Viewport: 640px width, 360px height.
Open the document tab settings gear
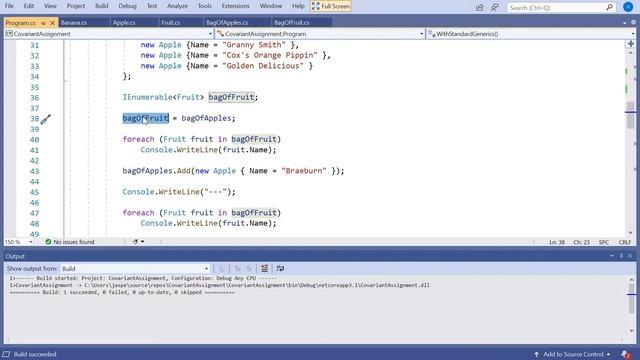pyautogui.click(x=633, y=23)
